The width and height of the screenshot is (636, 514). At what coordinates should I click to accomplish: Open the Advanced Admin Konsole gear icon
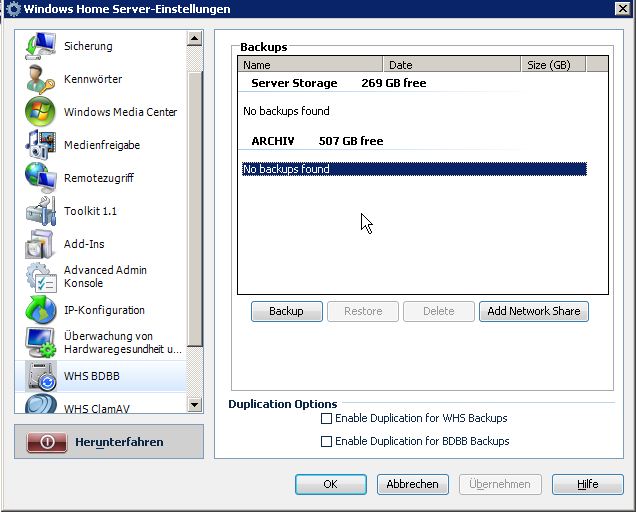click(x=41, y=277)
